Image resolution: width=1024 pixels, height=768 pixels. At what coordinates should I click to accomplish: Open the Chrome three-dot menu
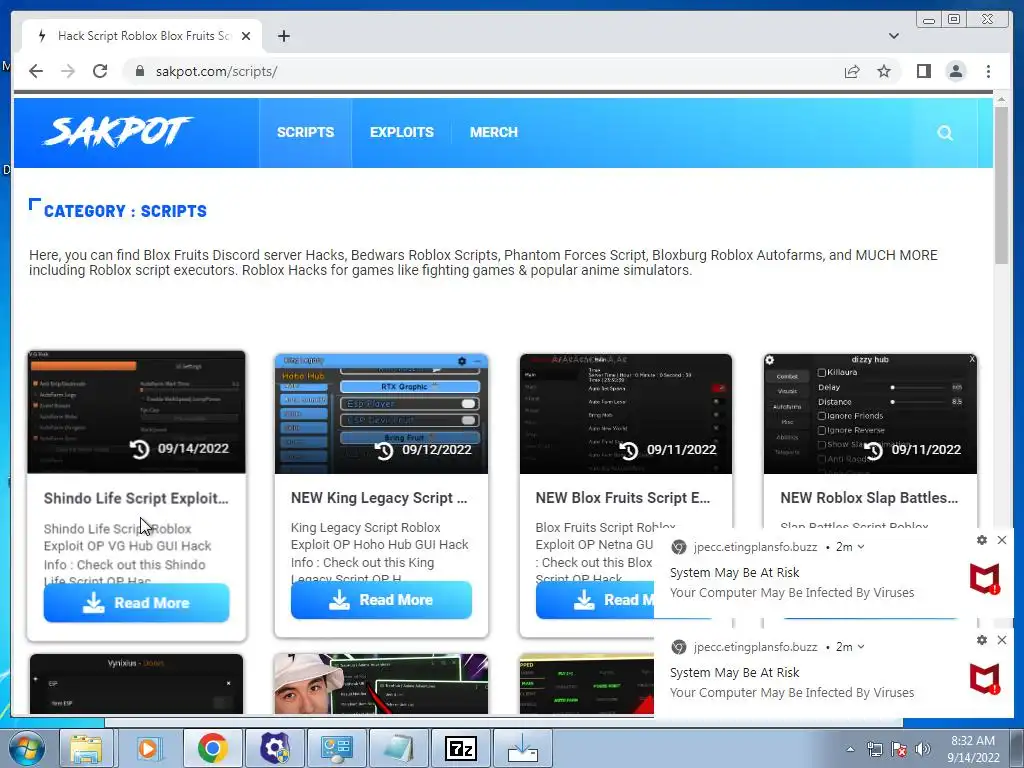click(x=988, y=71)
